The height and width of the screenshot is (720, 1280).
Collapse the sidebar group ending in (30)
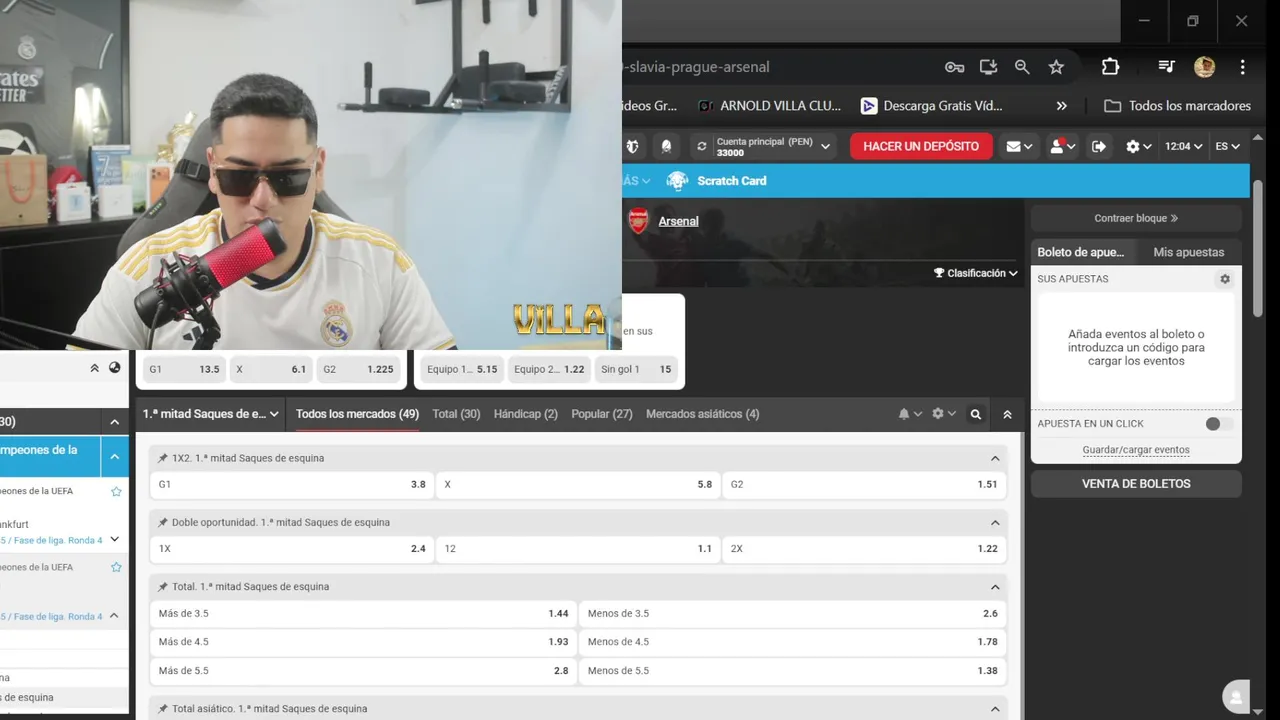tap(114, 422)
